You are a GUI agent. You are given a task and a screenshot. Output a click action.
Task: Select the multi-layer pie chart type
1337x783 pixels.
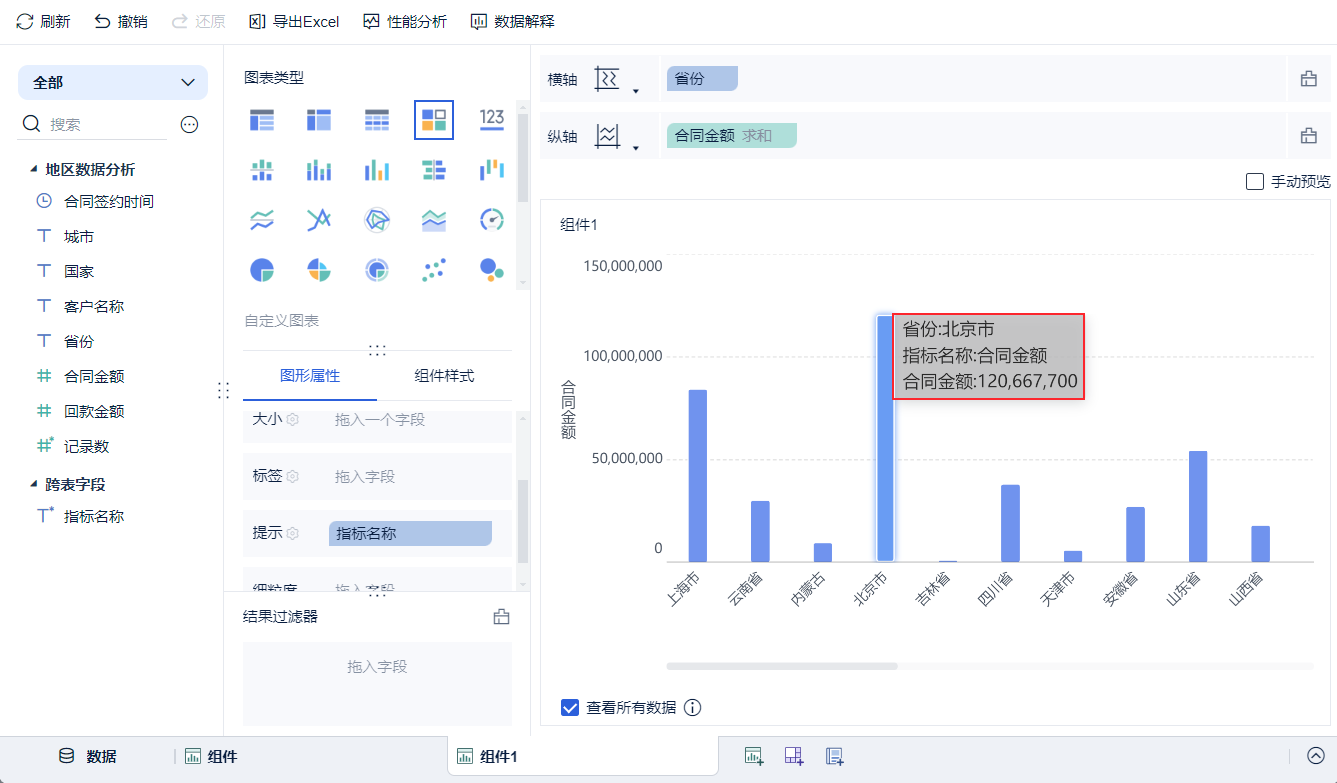(376, 270)
